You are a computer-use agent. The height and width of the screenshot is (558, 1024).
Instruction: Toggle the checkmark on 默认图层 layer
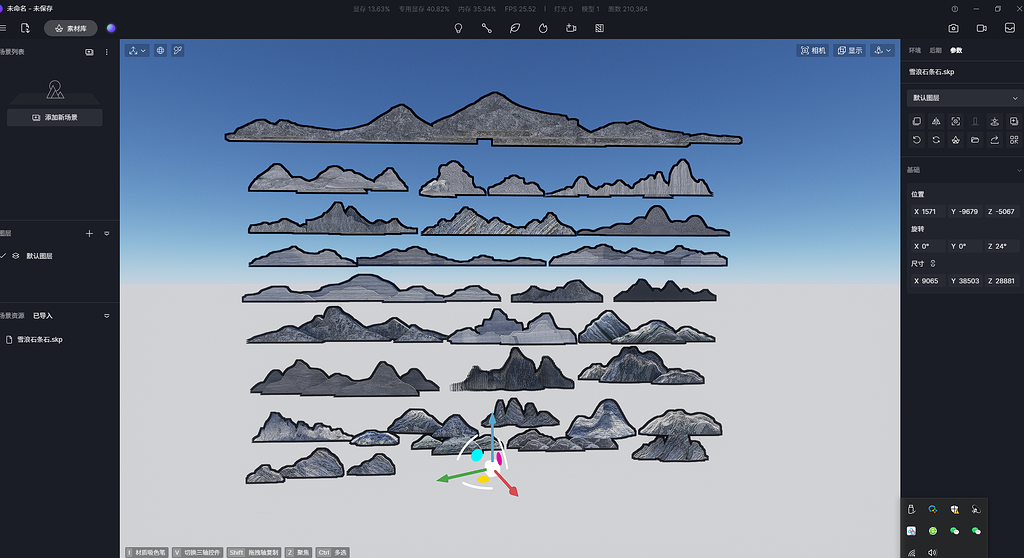coord(4,256)
